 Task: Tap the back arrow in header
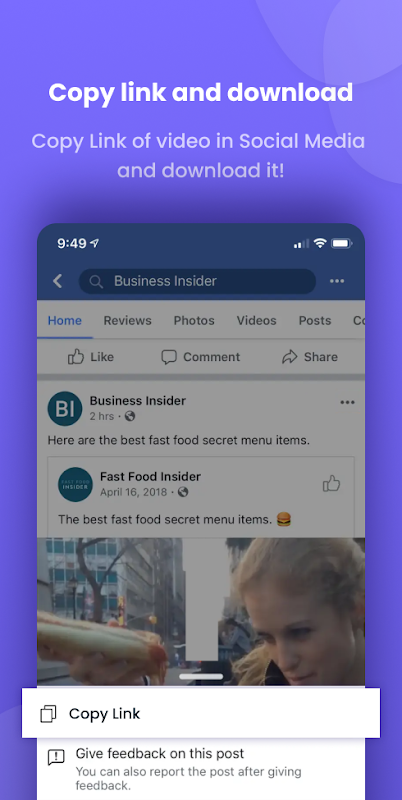click(58, 281)
